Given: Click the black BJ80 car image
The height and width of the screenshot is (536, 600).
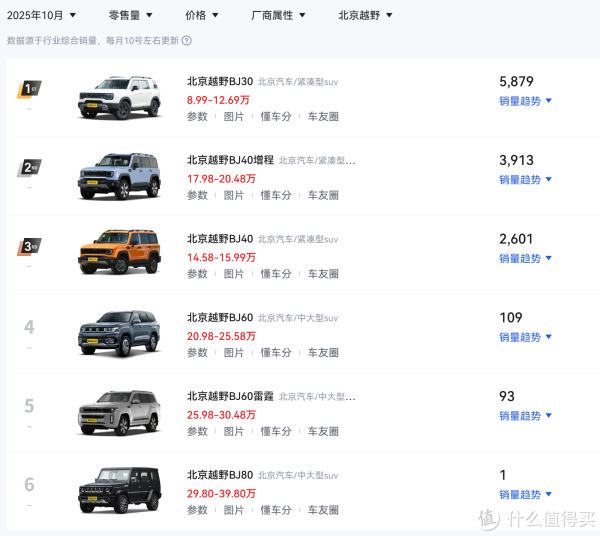Looking at the screenshot, I should [119, 489].
